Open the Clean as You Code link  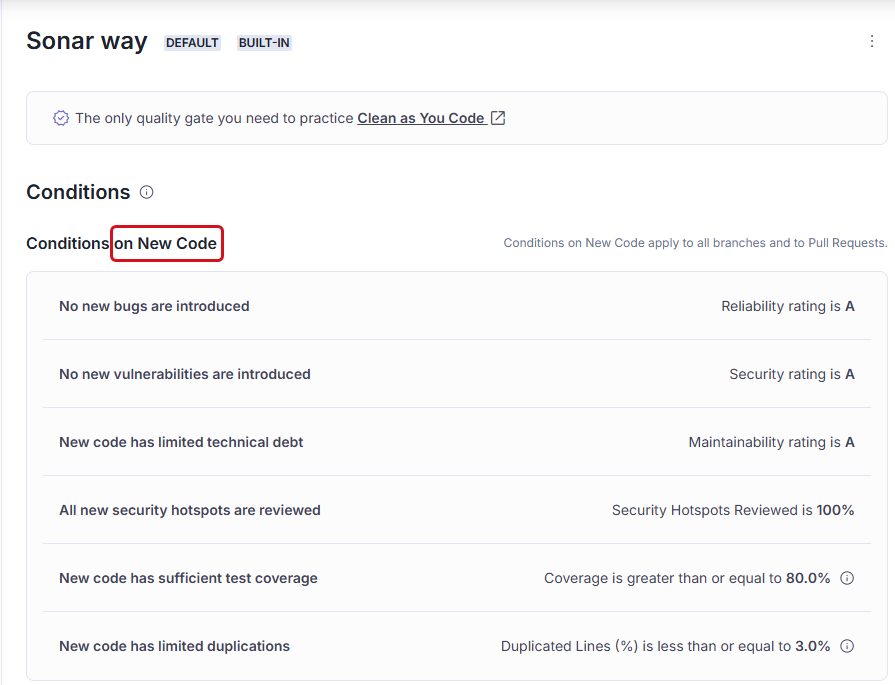(x=421, y=118)
